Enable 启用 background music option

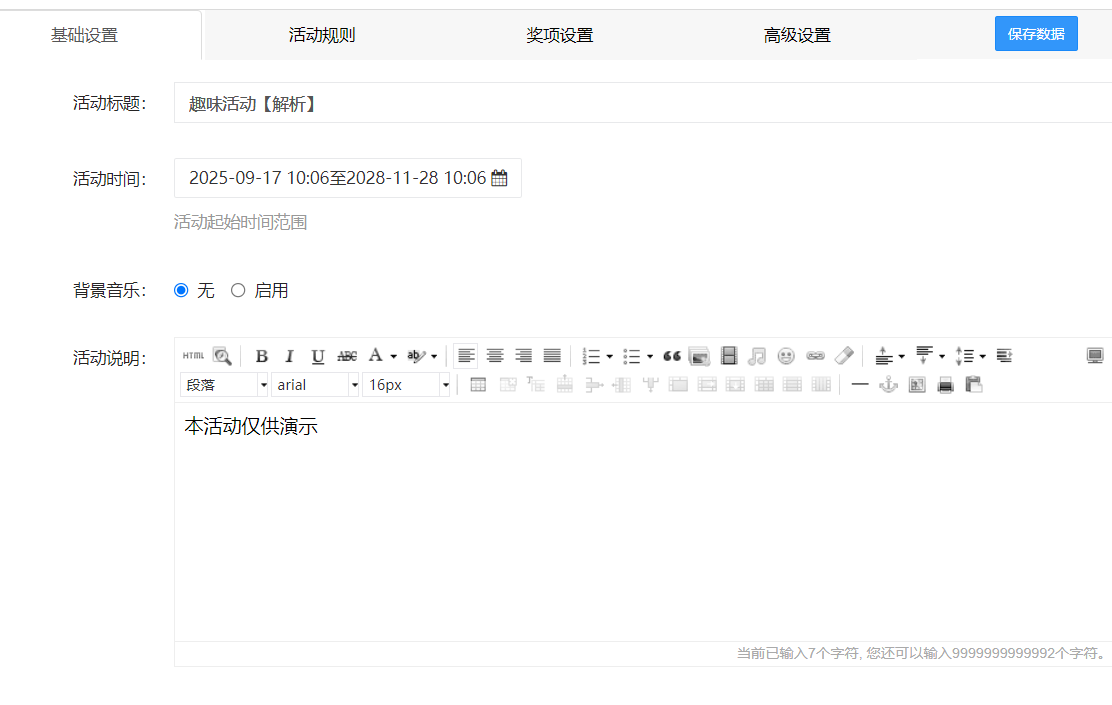tap(238, 290)
